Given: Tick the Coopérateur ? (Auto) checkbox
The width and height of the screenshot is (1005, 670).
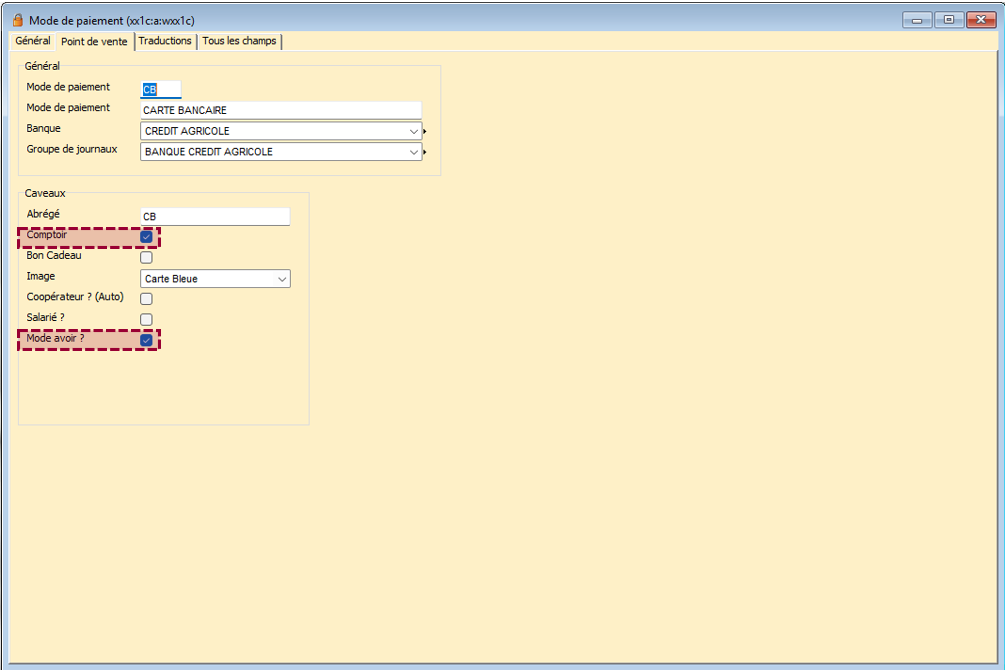Looking at the screenshot, I should click(146, 299).
